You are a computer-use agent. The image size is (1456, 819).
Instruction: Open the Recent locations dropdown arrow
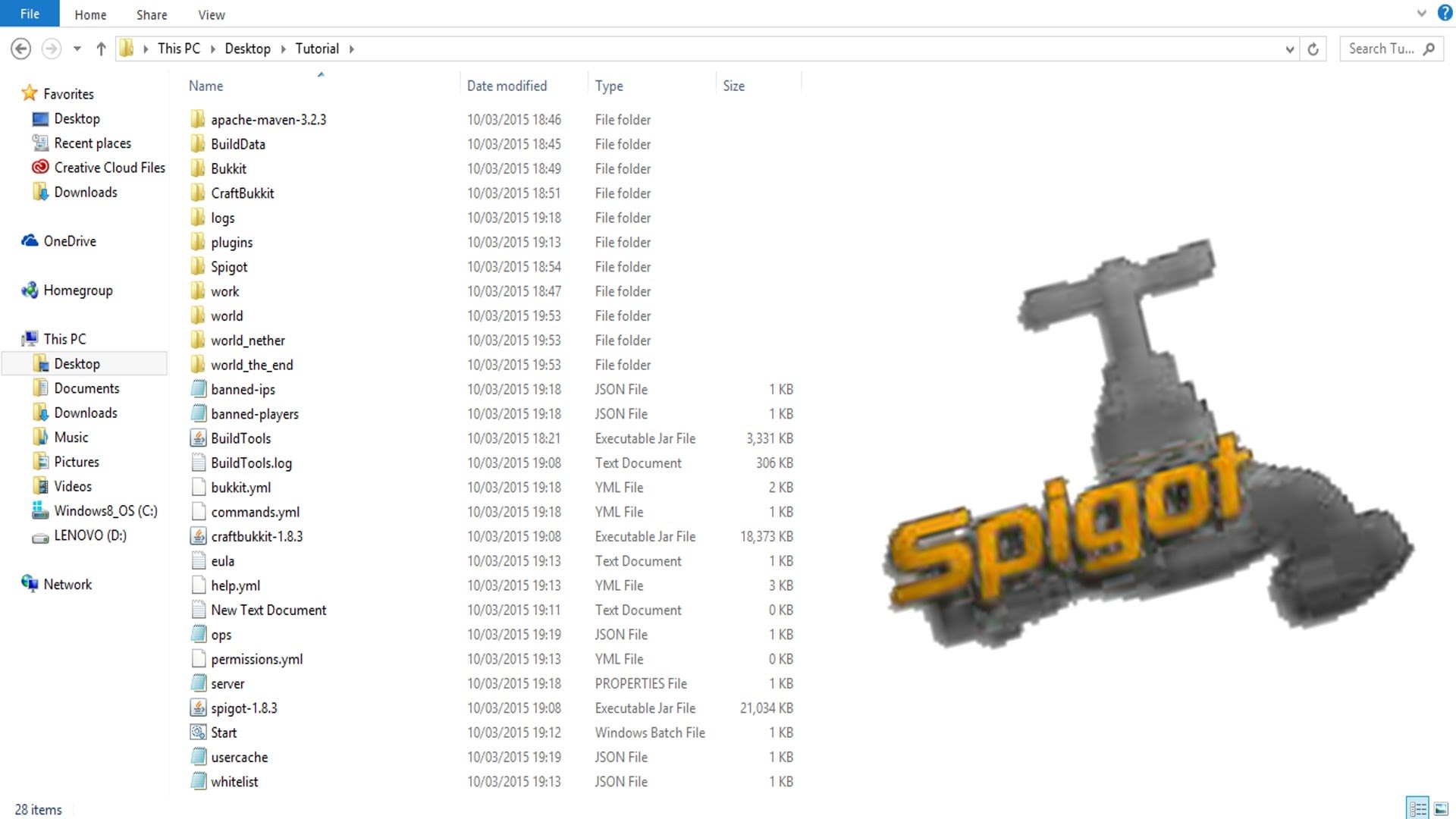click(x=77, y=49)
